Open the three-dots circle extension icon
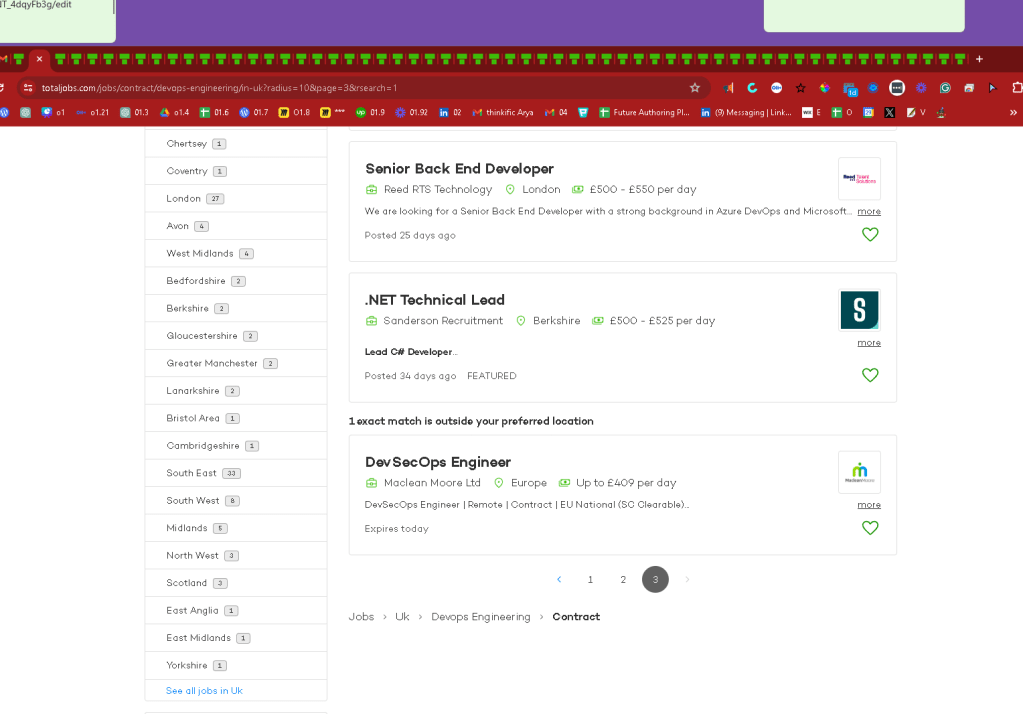The image size is (1023, 714). pyautogui.click(x=897, y=87)
